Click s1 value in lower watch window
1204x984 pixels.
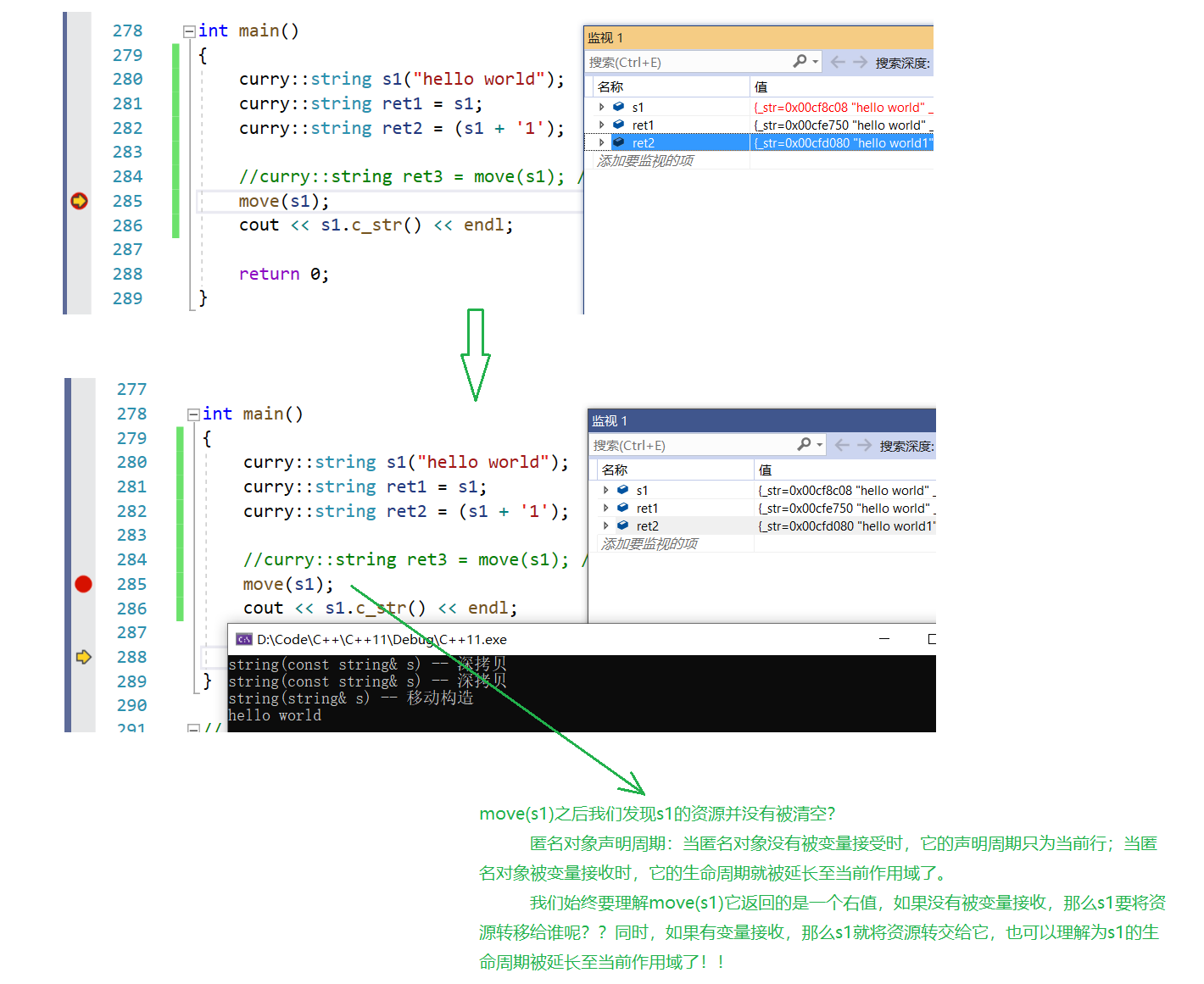tap(846, 490)
